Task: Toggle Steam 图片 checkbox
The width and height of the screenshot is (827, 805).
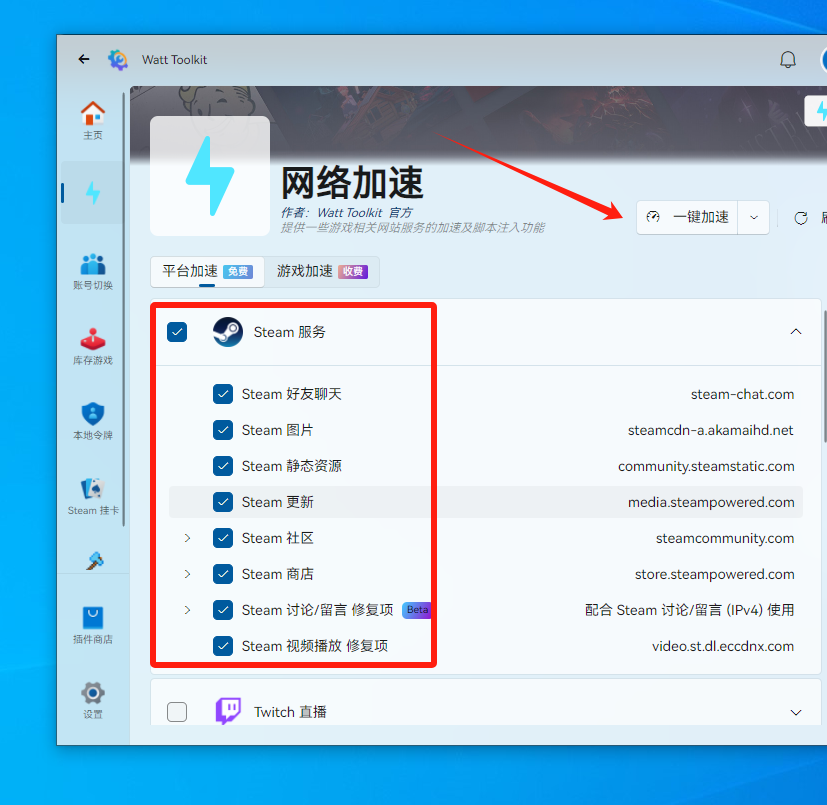Action: [223, 430]
